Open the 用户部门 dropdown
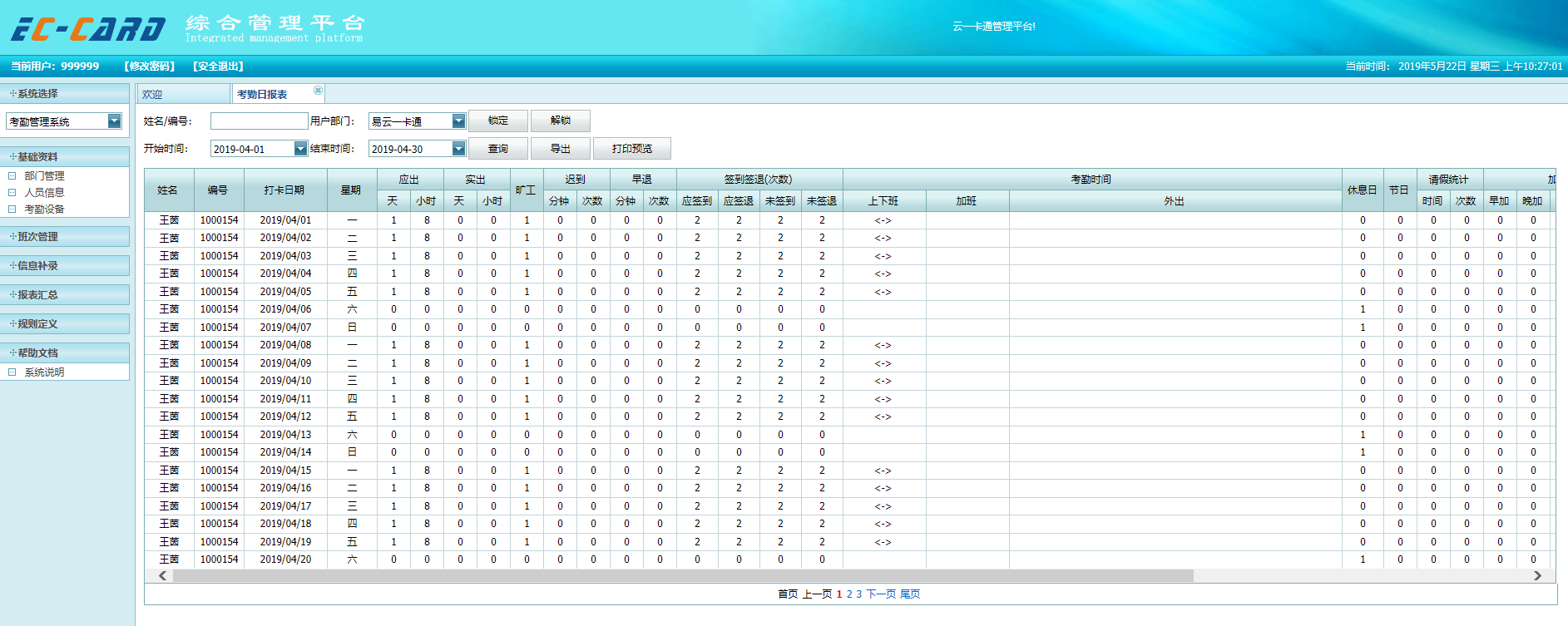This screenshot has height=626, width=1568. 458,121
